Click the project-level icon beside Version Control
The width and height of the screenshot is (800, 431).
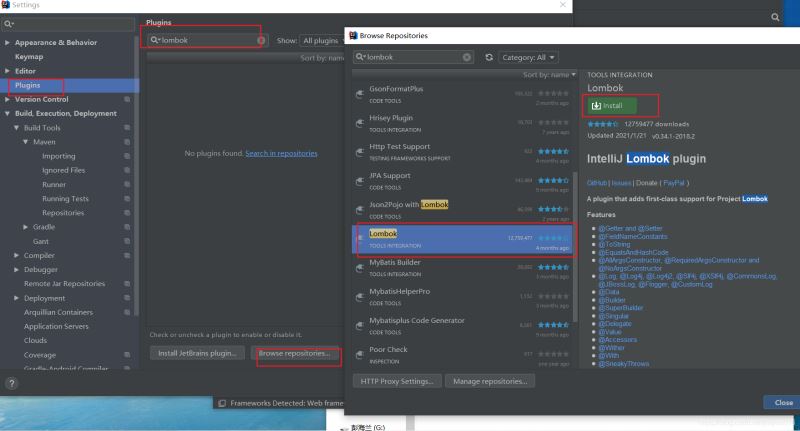(127, 99)
